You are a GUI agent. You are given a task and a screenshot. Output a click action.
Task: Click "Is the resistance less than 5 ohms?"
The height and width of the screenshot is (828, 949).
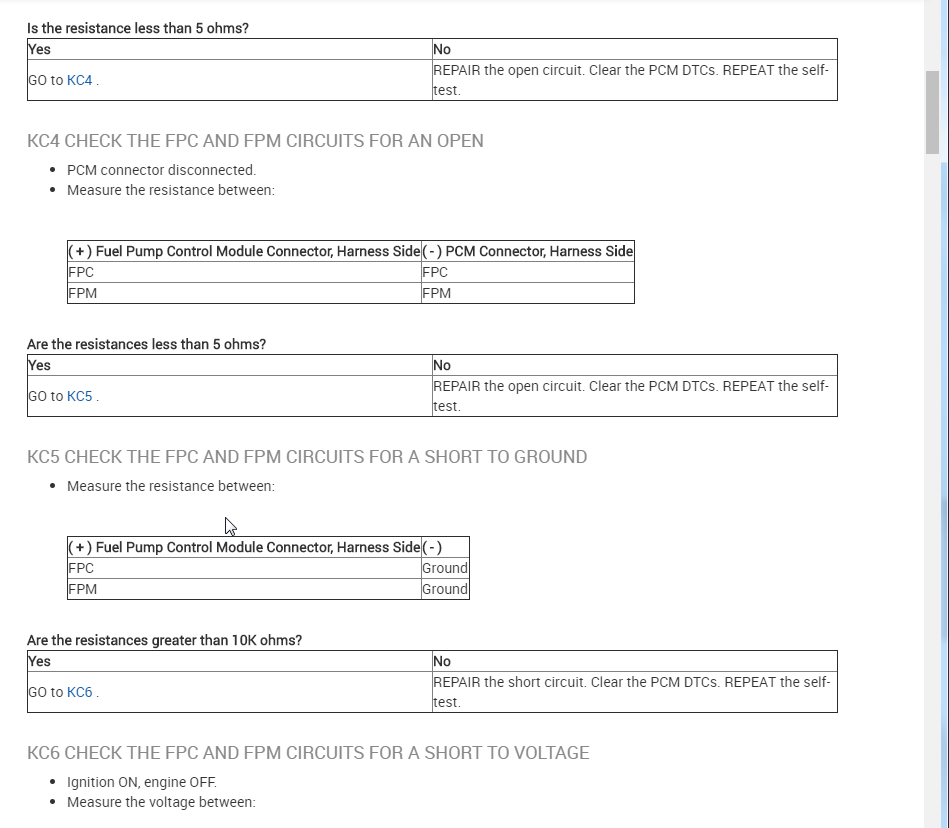(138, 28)
